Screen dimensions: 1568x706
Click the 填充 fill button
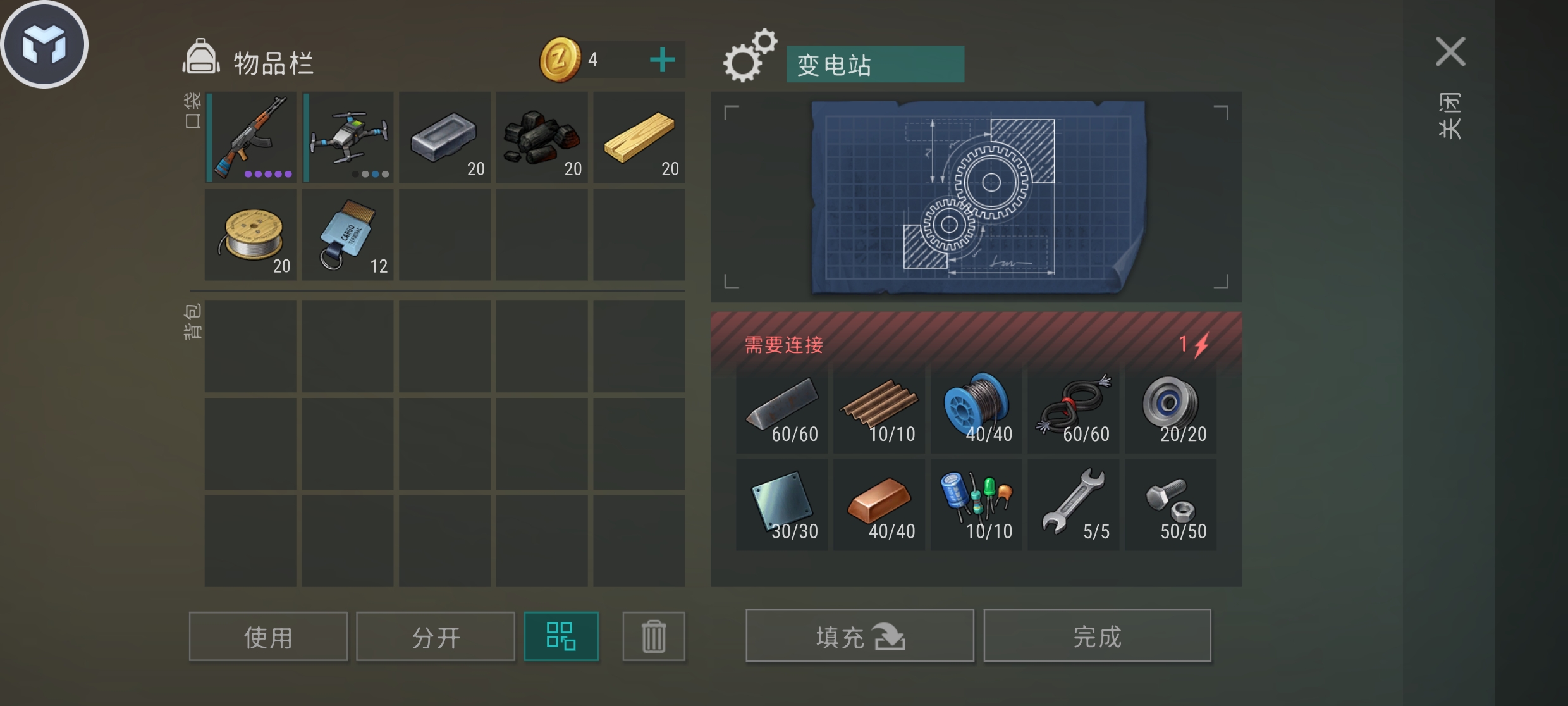pos(860,636)
